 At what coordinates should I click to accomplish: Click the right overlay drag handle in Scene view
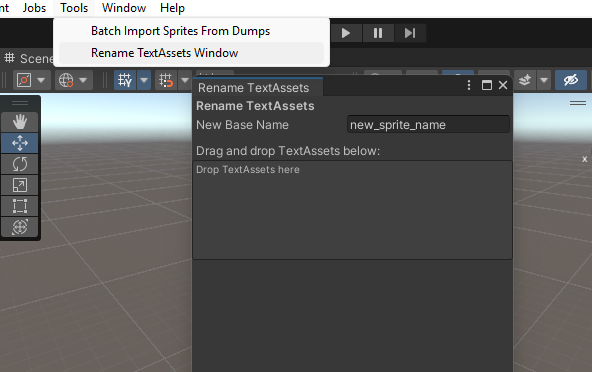(578, 103)
